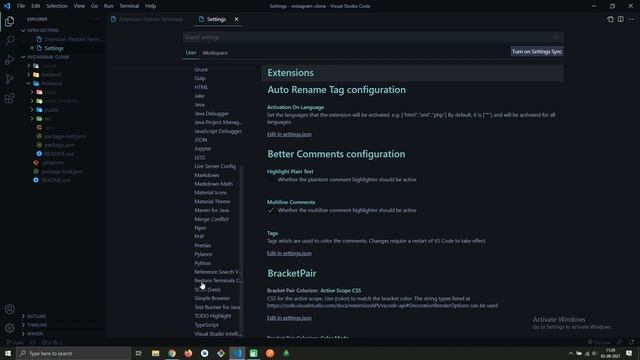640x360 pixels.
Task: Open the Windows Start menu
Action: pyautogui.click(x=8, y=353)
